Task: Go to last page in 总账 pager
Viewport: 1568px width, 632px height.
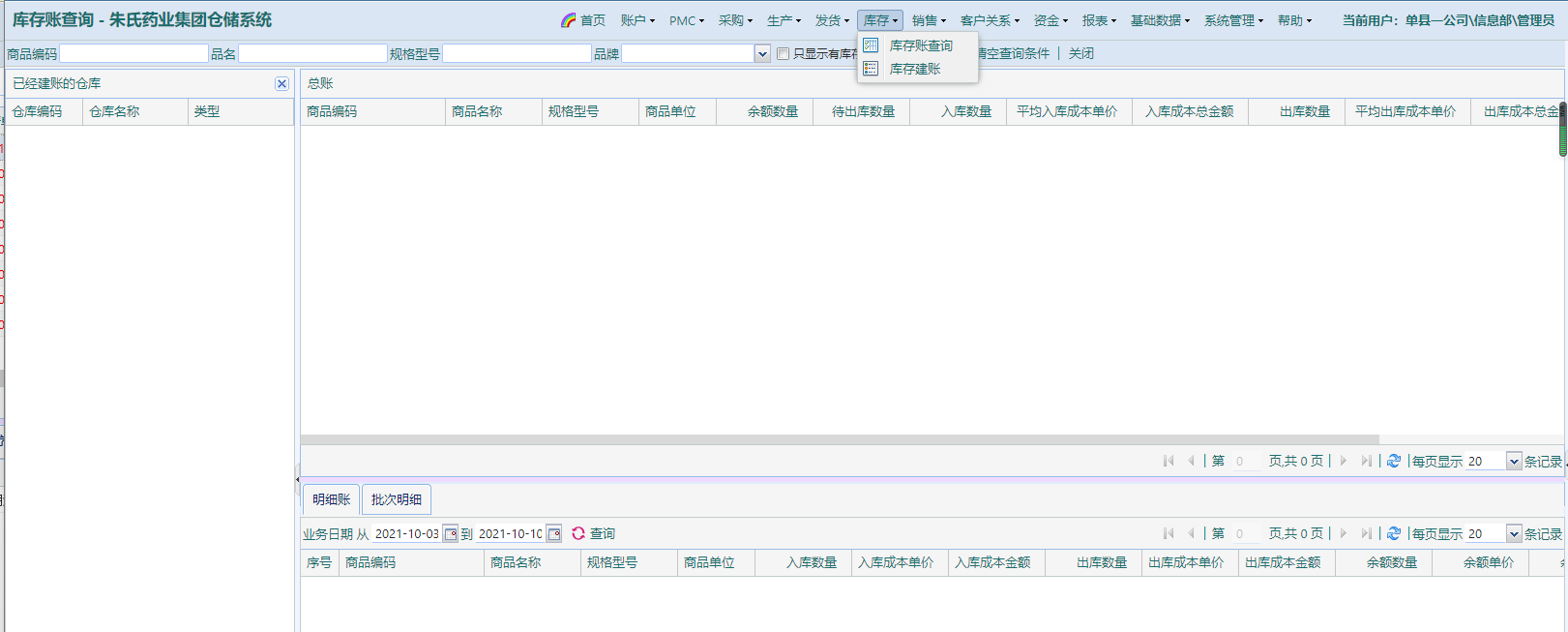Action: 1366,462
